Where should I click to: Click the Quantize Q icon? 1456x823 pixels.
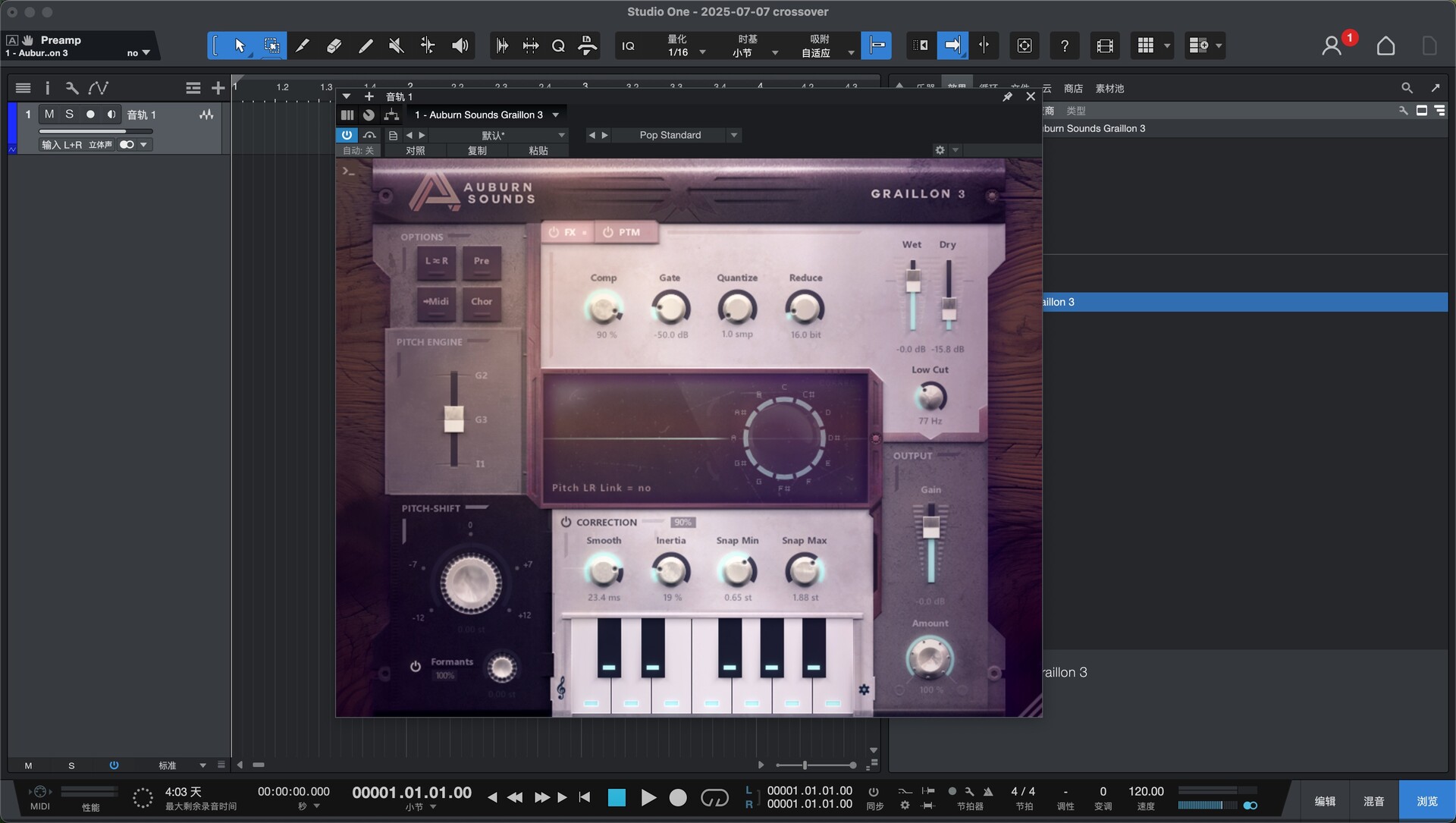558,46
